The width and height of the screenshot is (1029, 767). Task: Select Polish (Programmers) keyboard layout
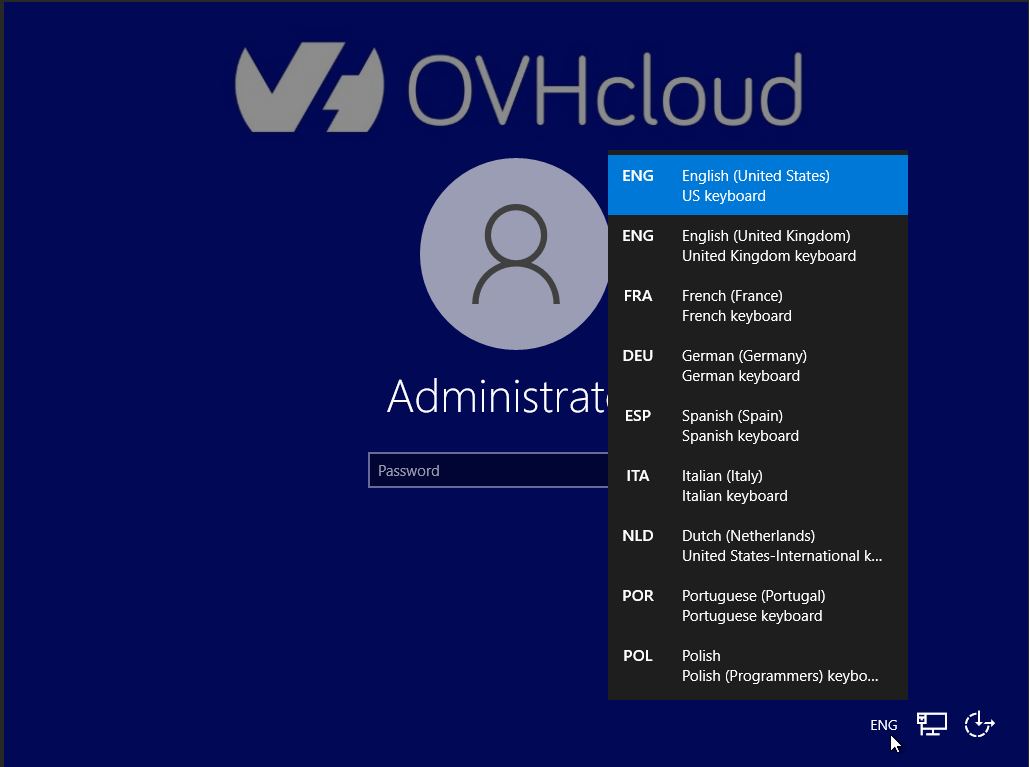[758, 665]
